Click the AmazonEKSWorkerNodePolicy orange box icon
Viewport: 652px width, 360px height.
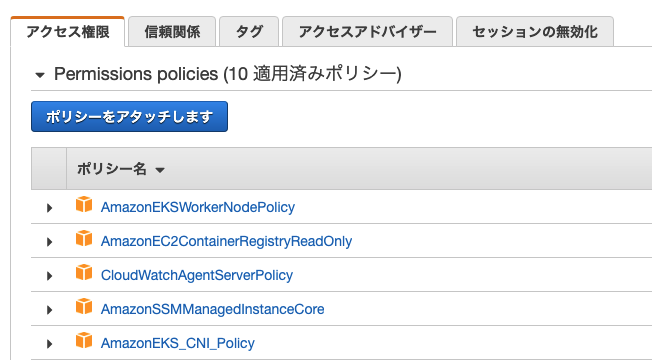(84, 205)
